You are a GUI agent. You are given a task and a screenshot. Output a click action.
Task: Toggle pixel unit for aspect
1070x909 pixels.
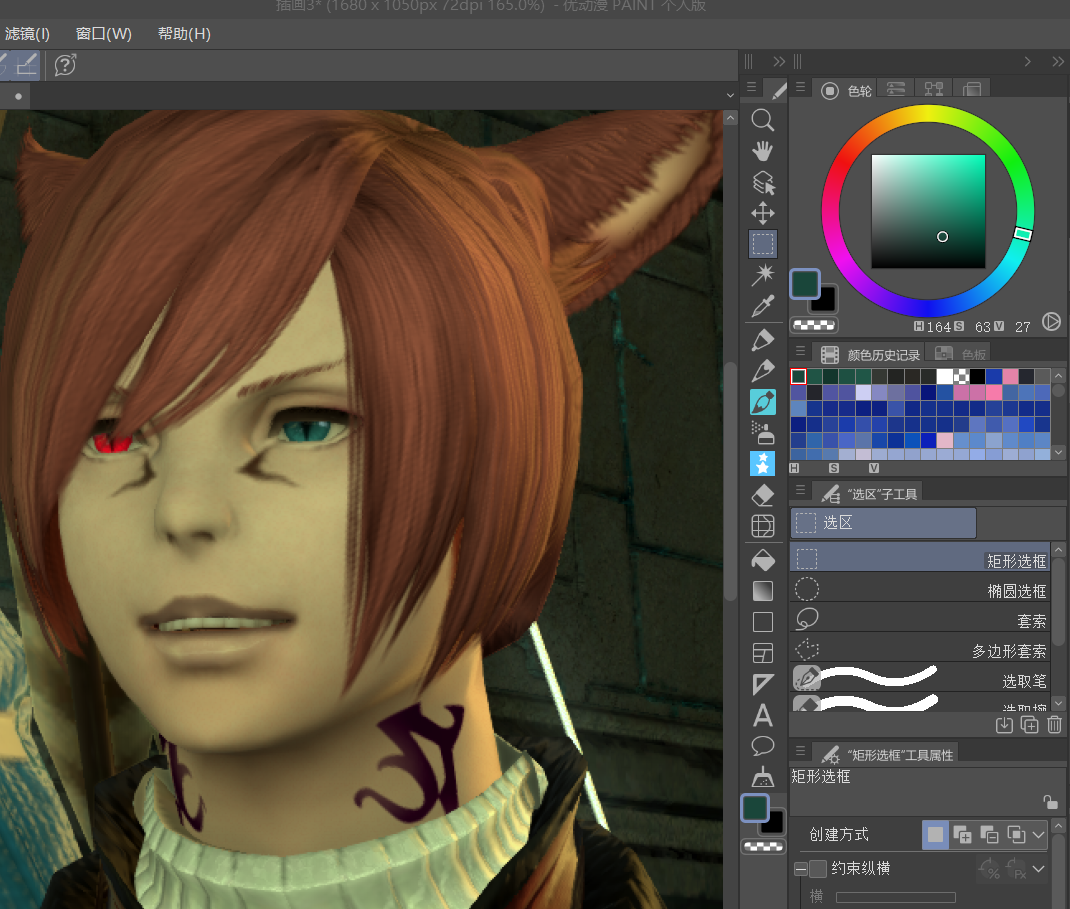click(x=1016, y=869)
